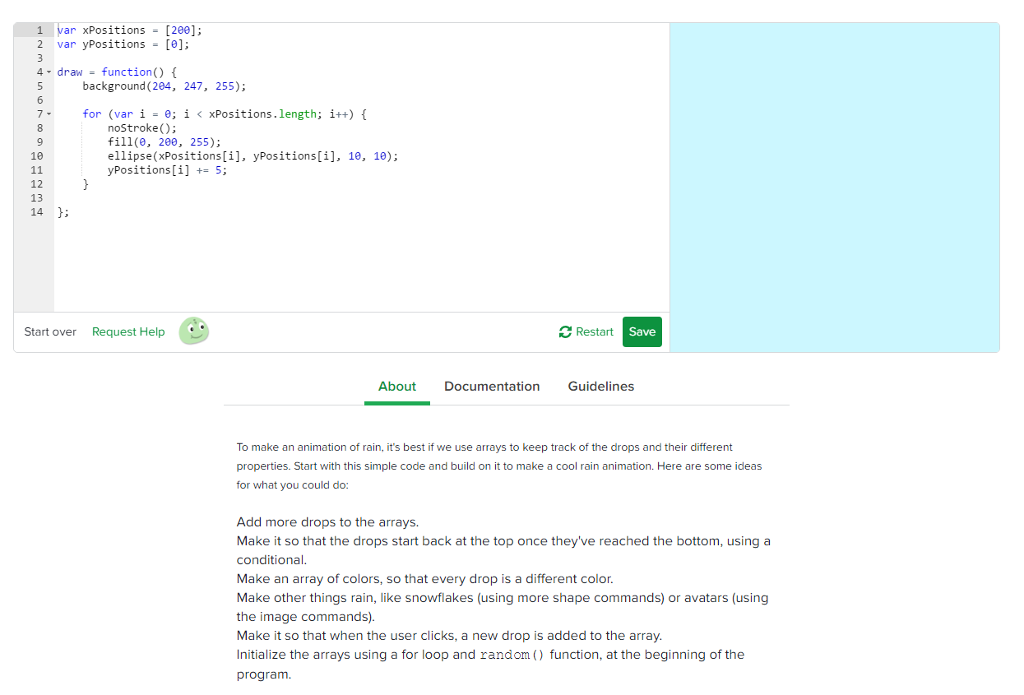The height and width of the screenshot is (695, 1024).
Task: Switch to the About tab
Action: click(397, 387)
